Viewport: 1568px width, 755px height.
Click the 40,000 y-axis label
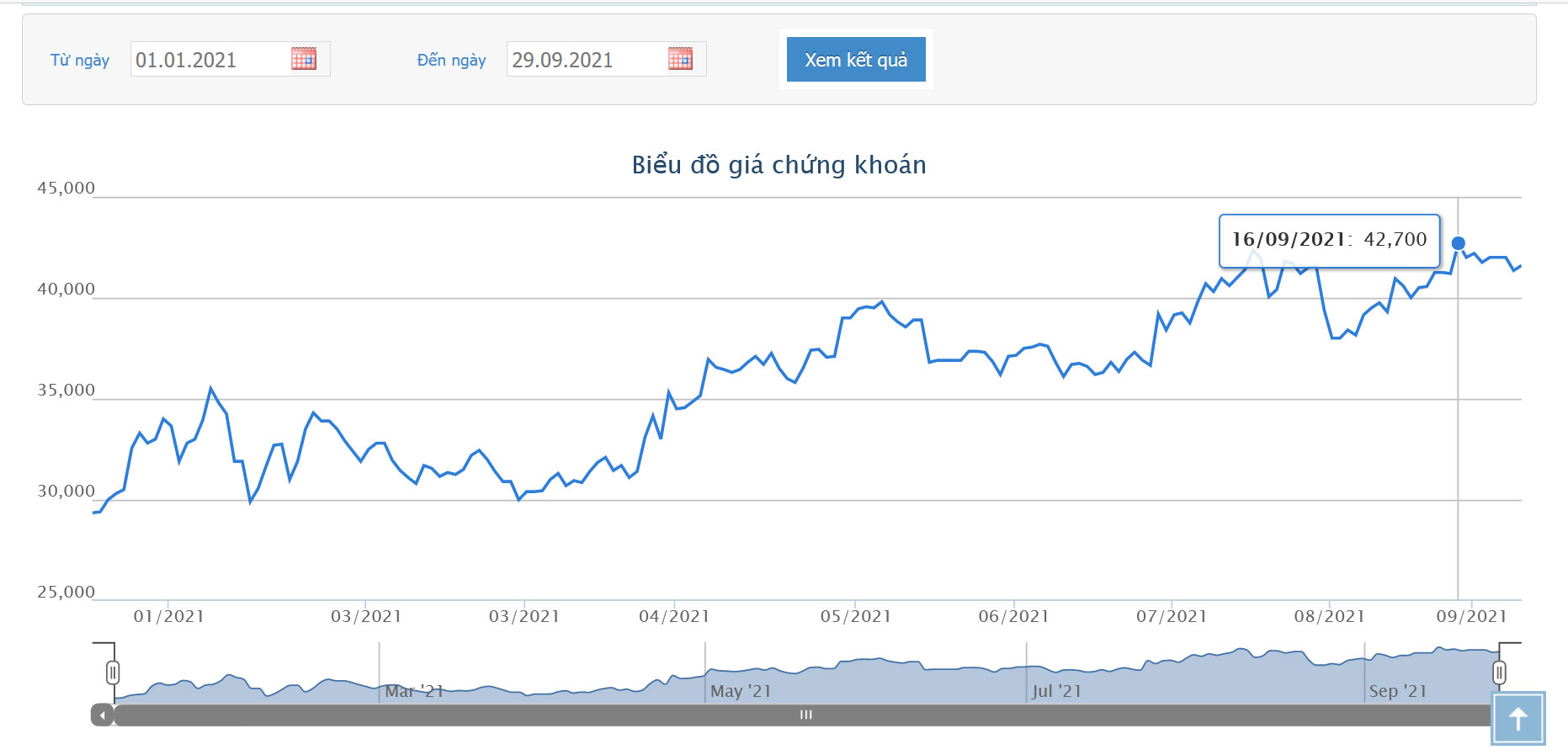[x=66, y=289]
